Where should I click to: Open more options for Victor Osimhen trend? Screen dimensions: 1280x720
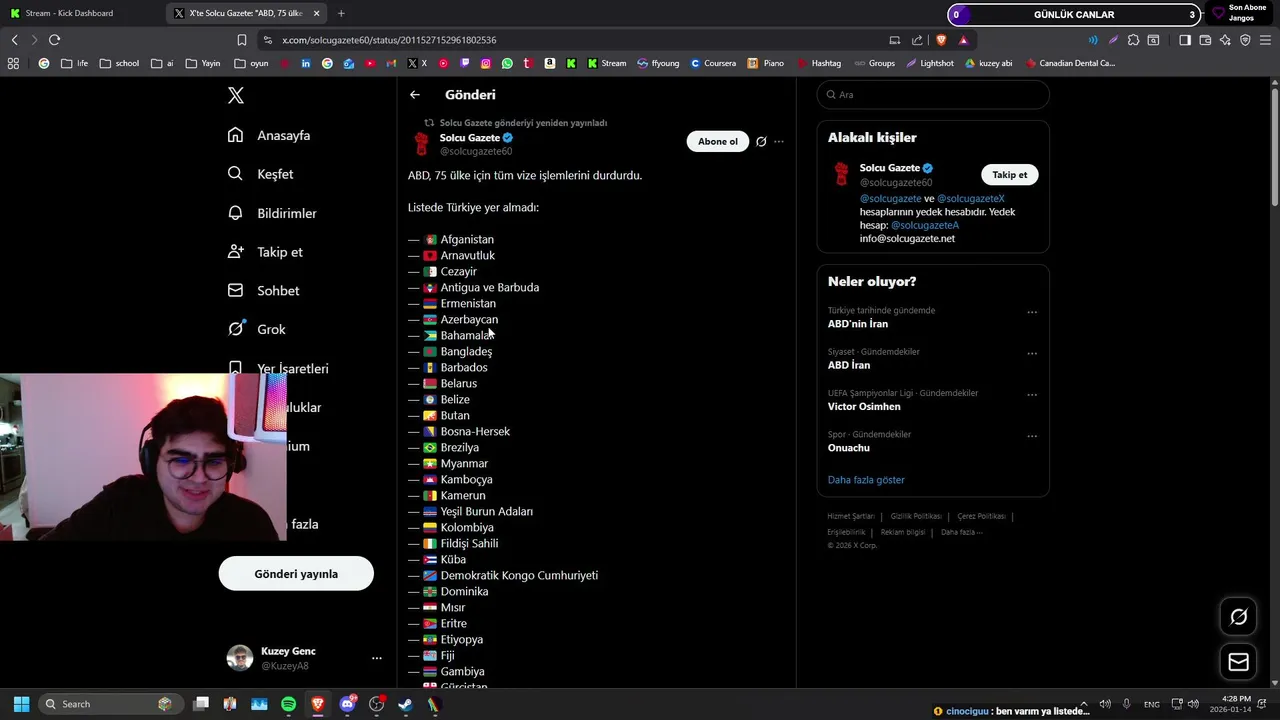(1032, 395)
